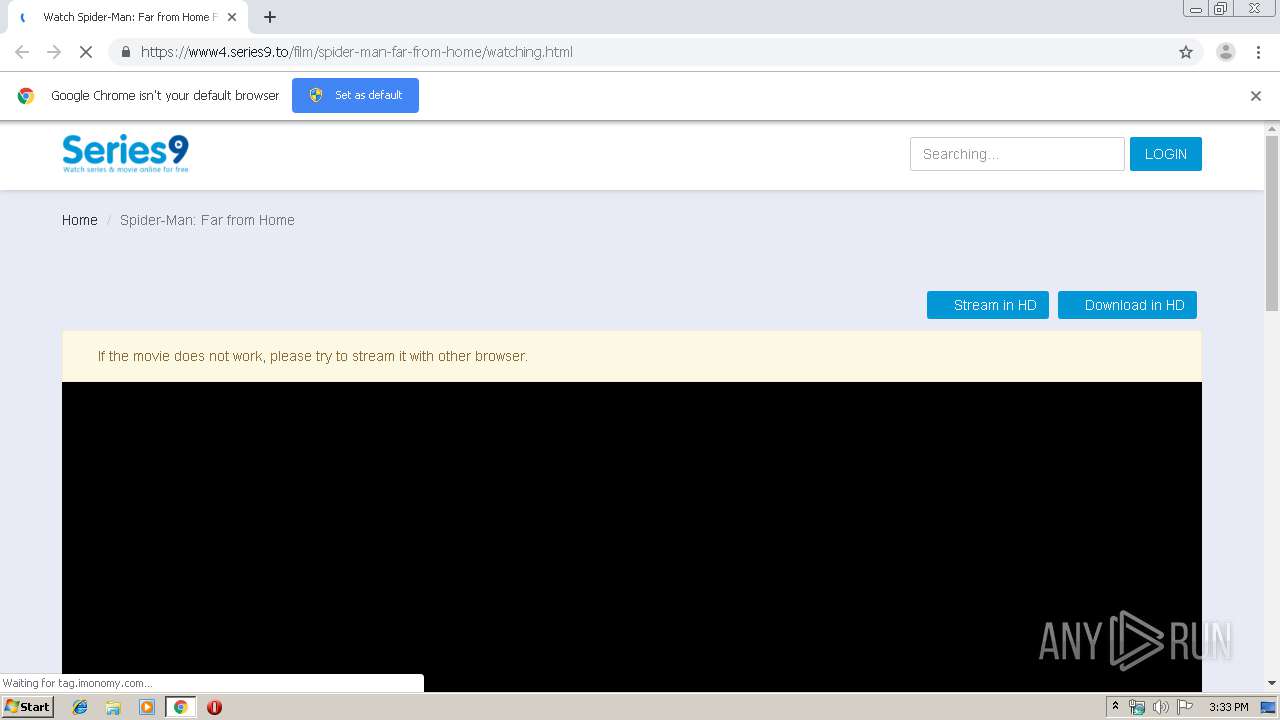The height and width of the screenshot is (720, 1280).
Task: Click the Stream in HD button
Action: [988, 305]
